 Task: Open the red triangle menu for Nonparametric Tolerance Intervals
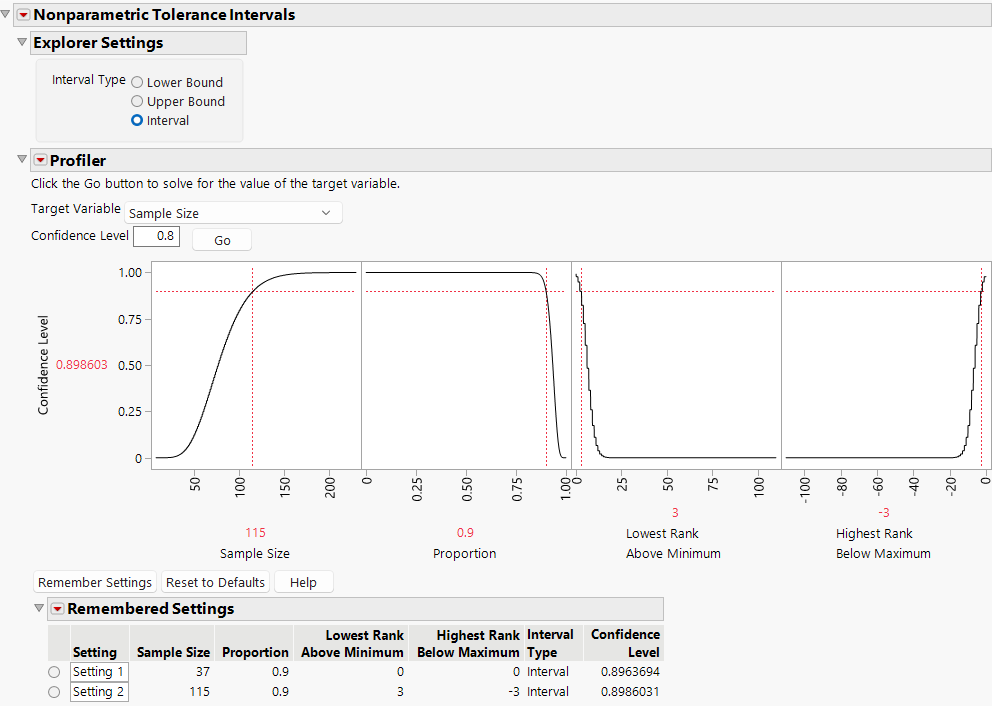coord(22,15)
